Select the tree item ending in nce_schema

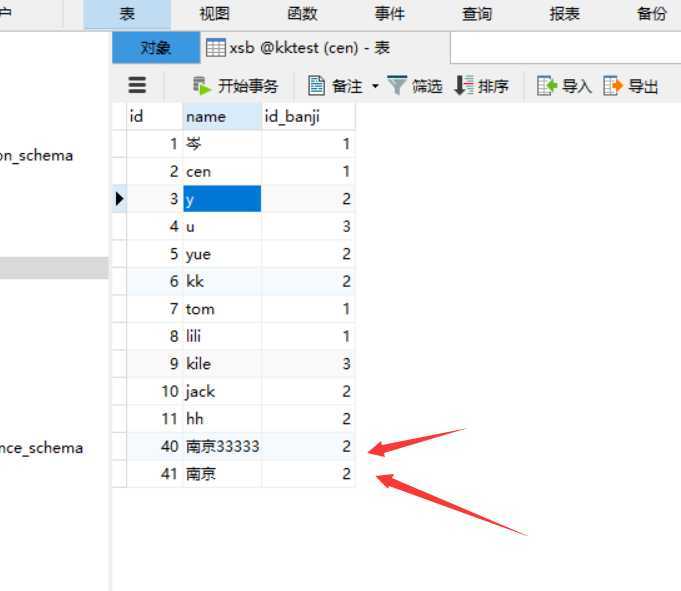pos(41,448)
